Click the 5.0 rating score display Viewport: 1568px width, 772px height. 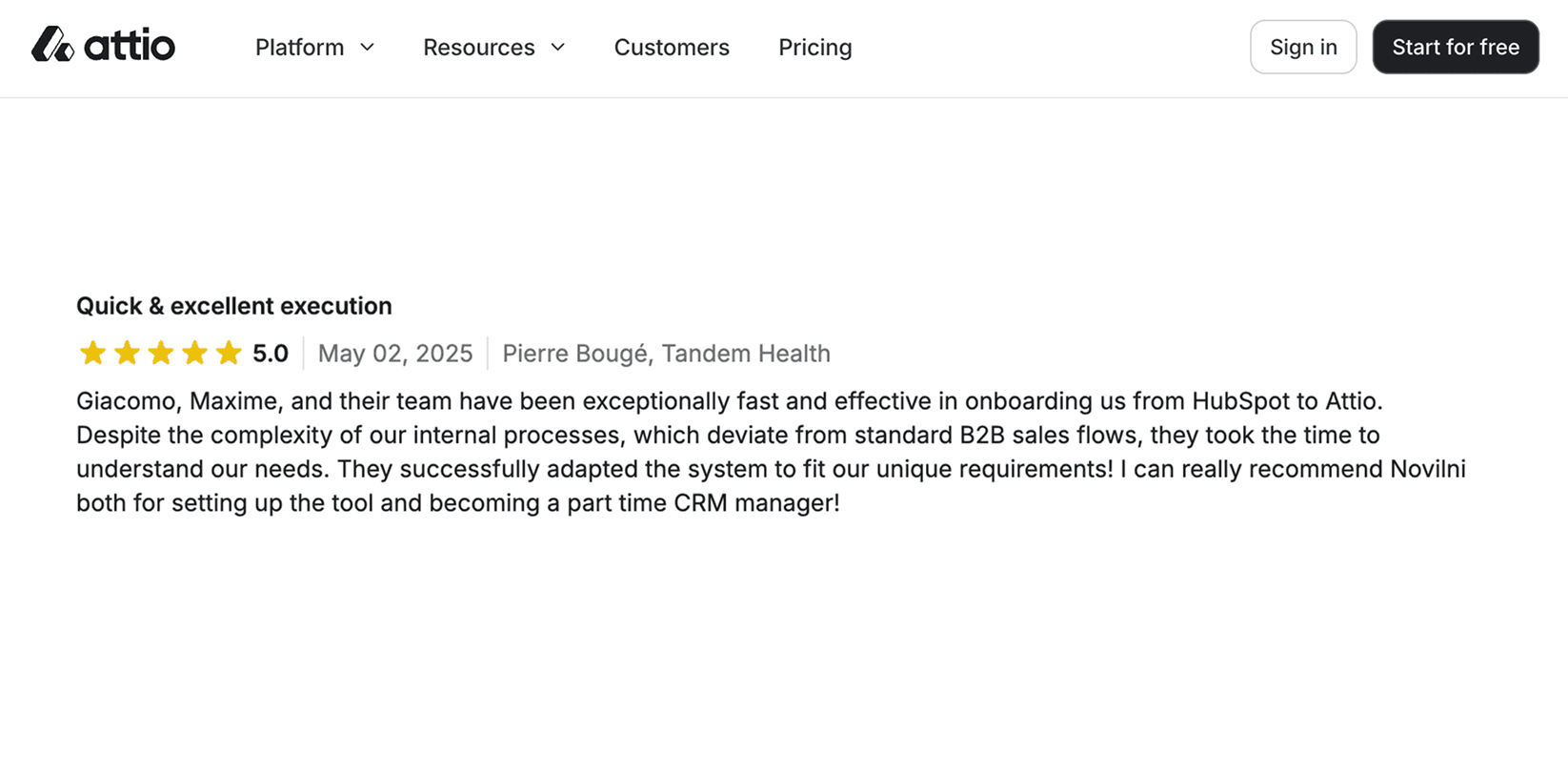coord(271,353)
